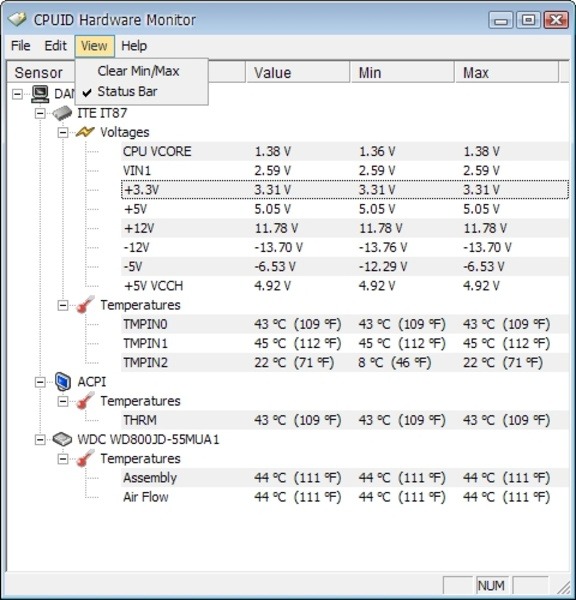
Task: Select the CPU VCORE sensor row
Action: [x=344, y=152]
